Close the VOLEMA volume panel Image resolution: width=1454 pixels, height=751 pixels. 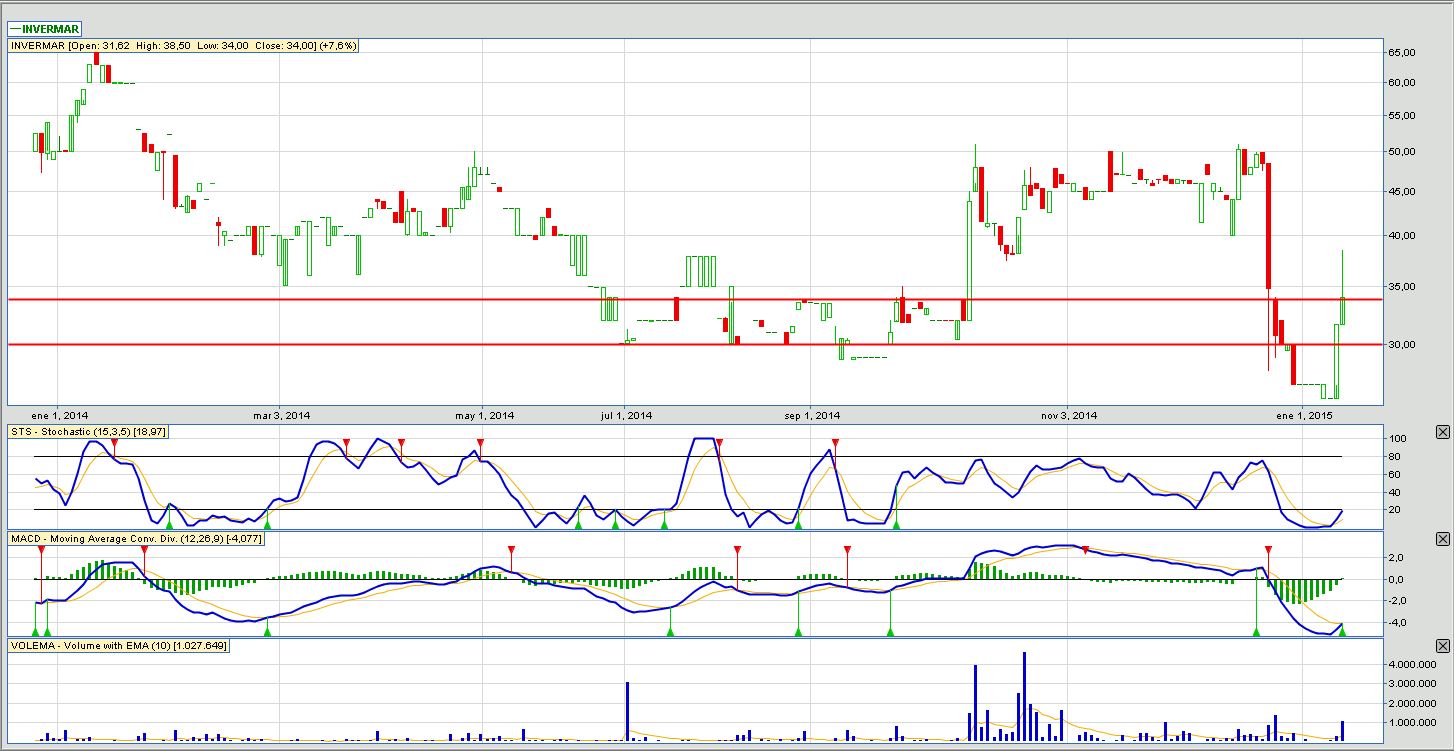coord(1442,646)
